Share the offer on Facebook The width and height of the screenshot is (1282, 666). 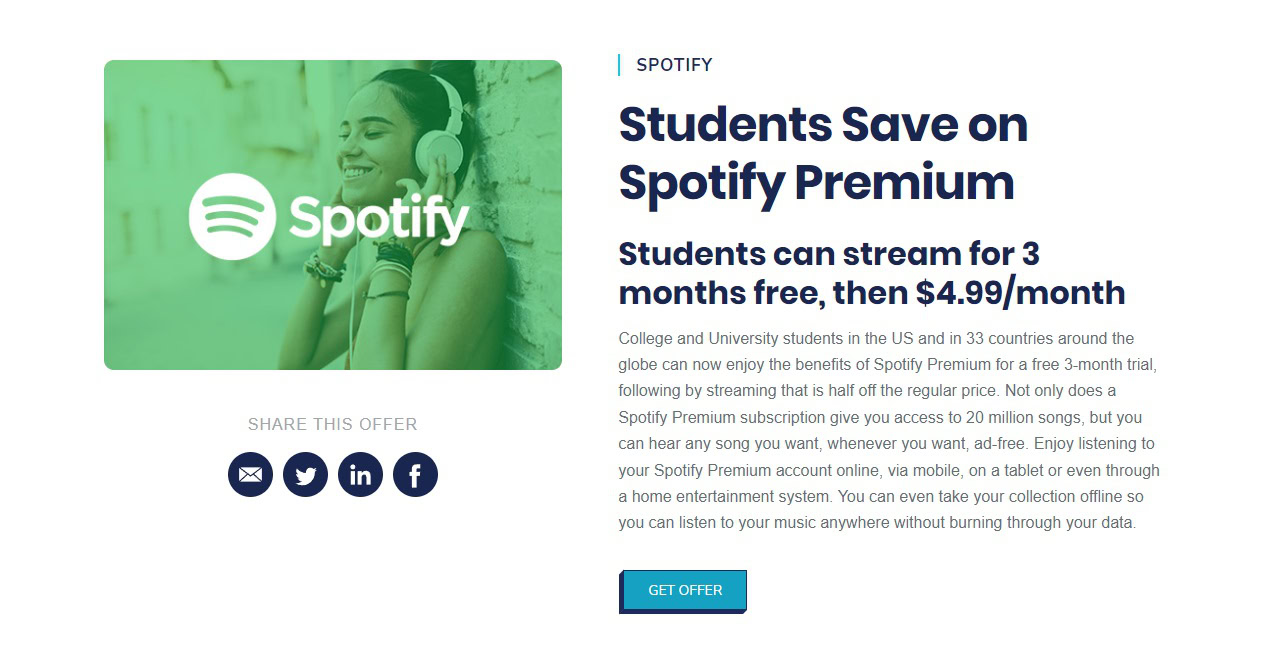coord(415,475)
